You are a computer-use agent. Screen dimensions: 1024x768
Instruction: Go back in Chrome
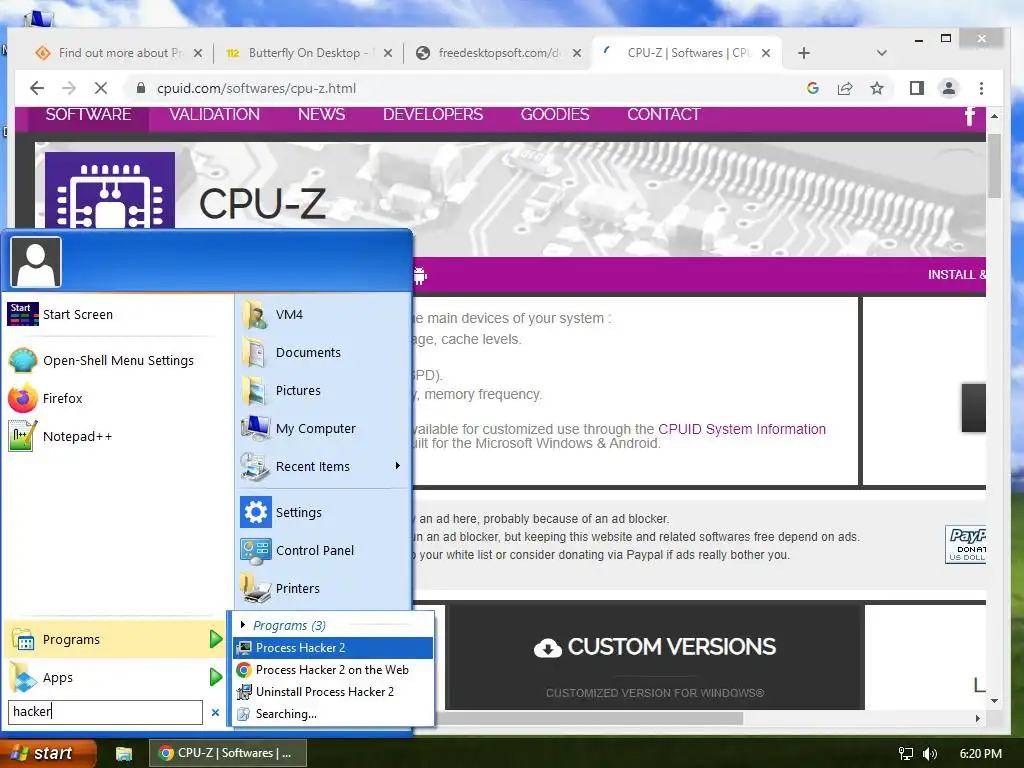[x=37, y=88]
